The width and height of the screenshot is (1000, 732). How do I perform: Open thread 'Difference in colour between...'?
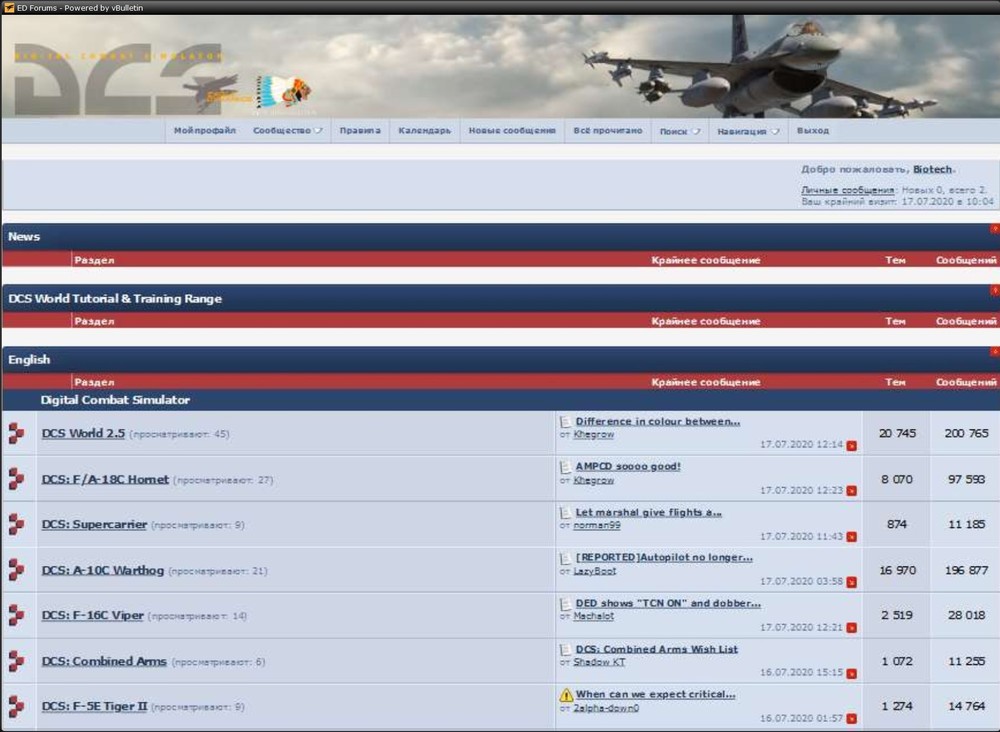658,421
